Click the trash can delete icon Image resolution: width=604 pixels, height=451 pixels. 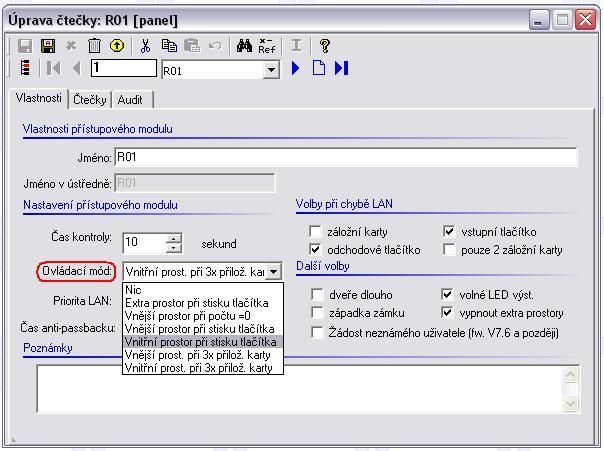point(94,46)
